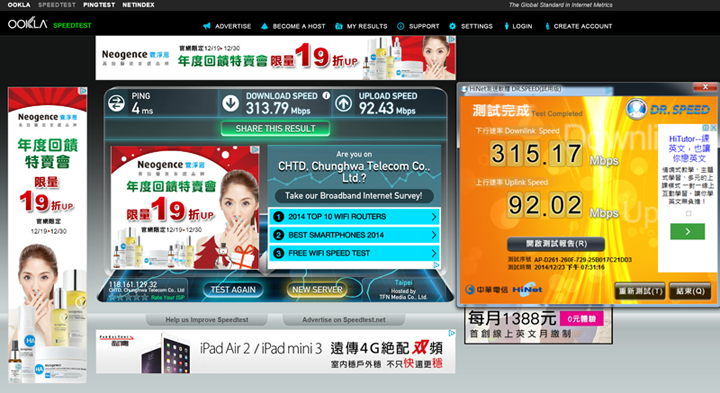
Task: Click AdChoices icon on left sidebar ad
Action: (x=83, y=91)
